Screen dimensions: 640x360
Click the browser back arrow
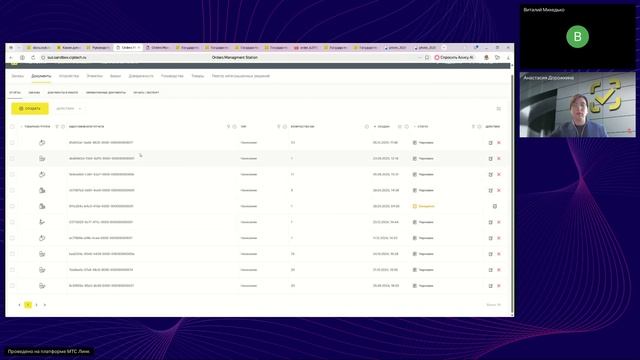[11, 58]
